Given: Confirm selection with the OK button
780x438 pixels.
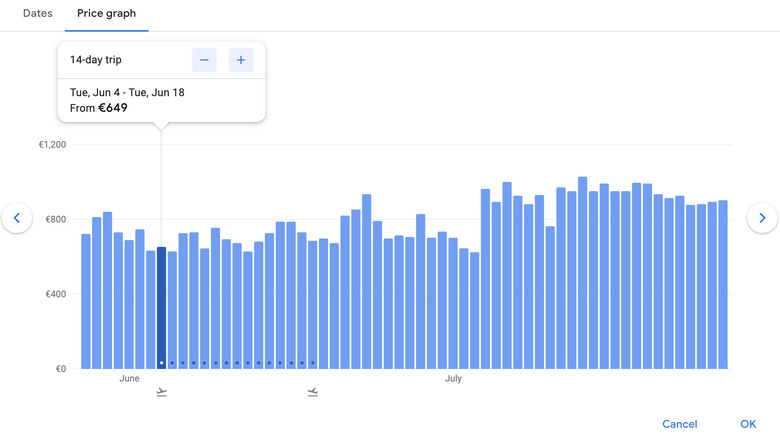Looking at the screenshot, I should pyautogui.click(x=748, y=424).
